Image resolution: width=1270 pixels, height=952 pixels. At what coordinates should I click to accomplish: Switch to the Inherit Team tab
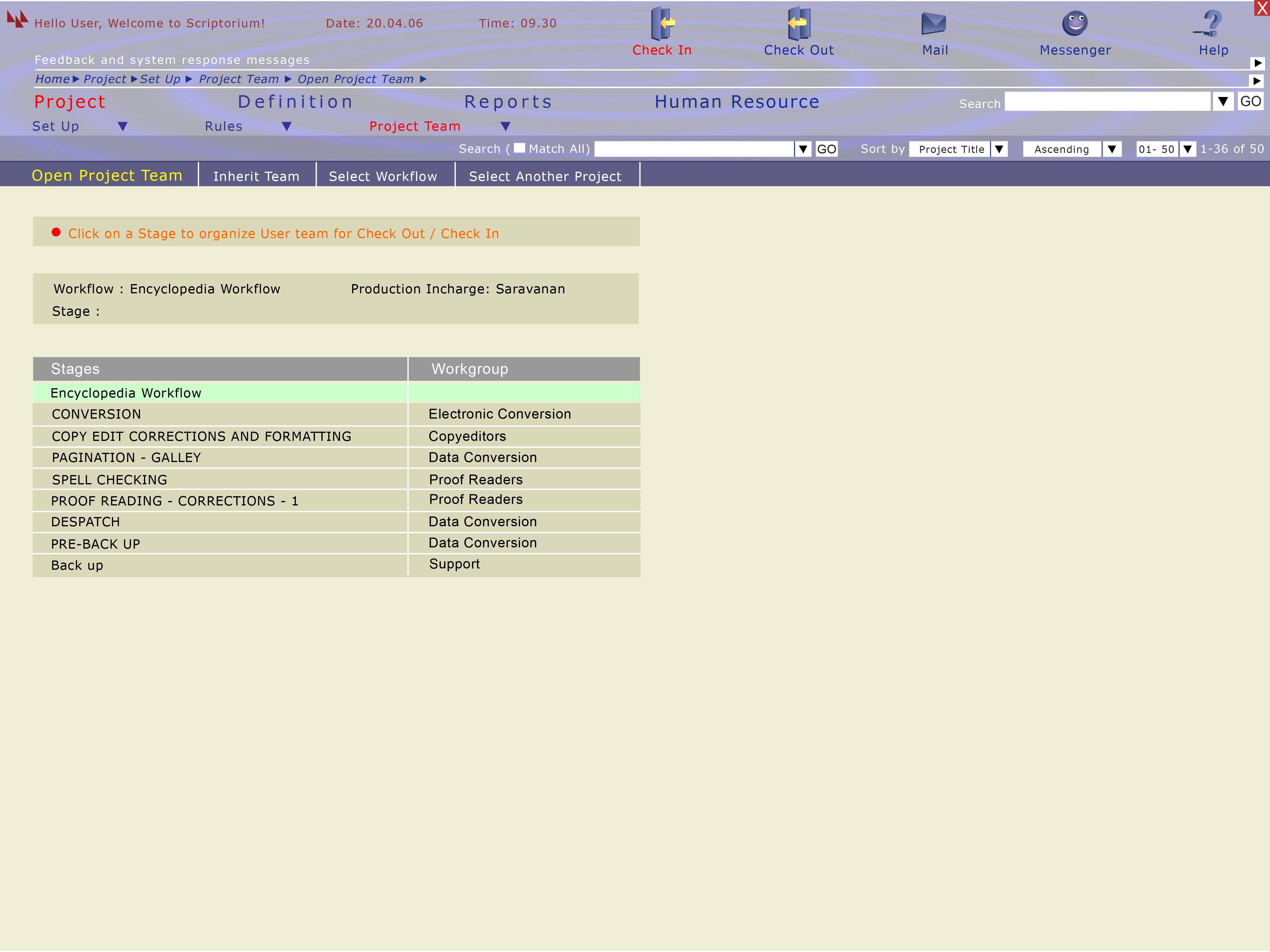click(x=256, y=176)
